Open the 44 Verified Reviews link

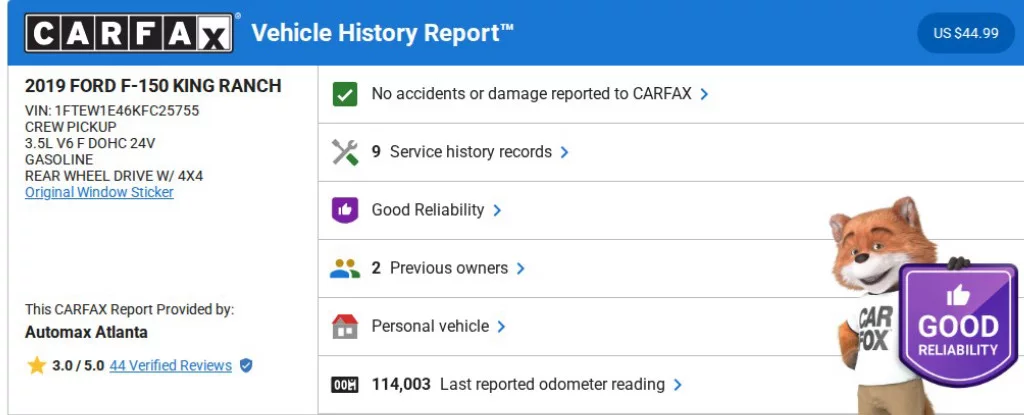(x=170, y=366)
